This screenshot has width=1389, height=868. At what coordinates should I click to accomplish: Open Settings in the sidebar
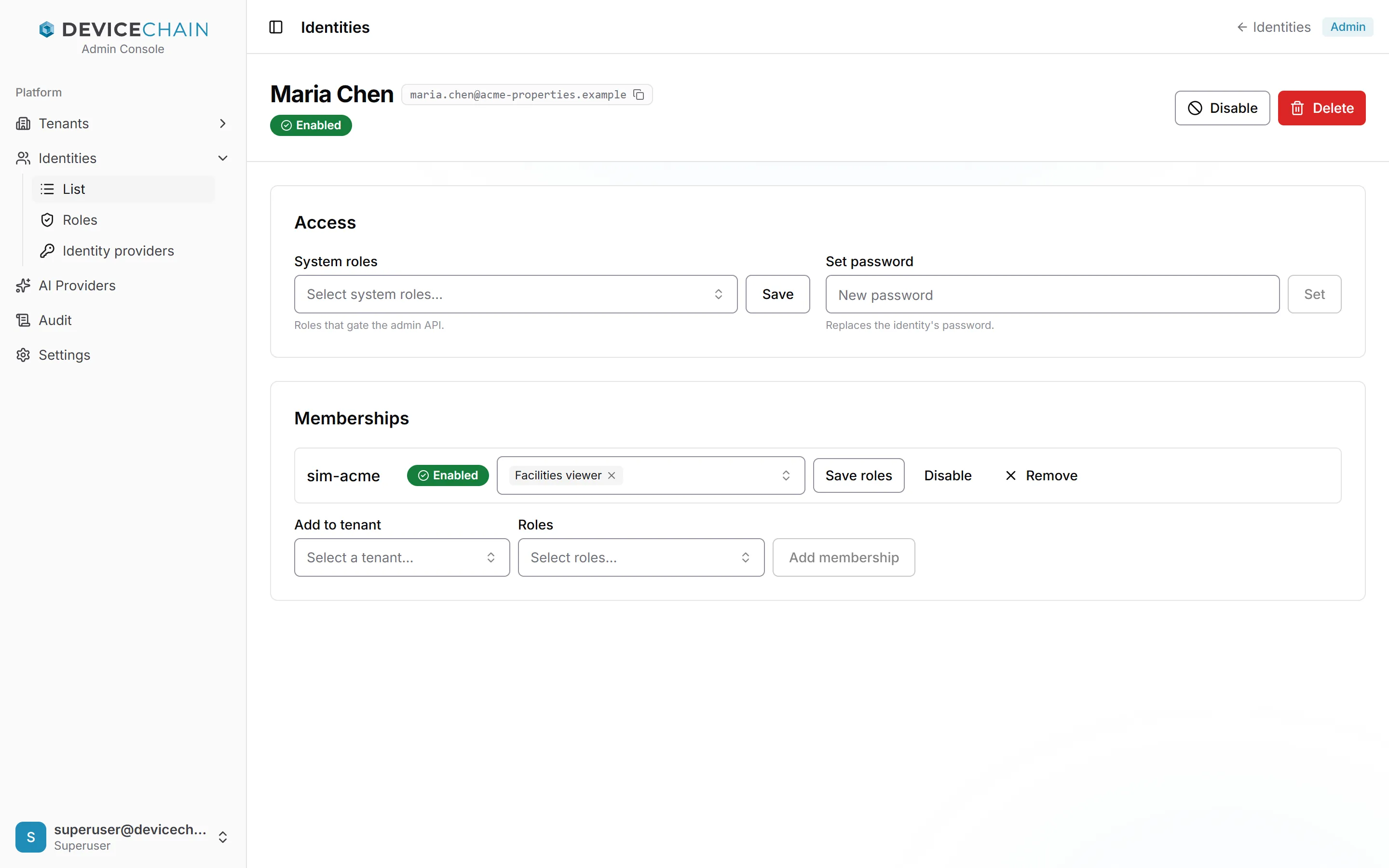122,355
